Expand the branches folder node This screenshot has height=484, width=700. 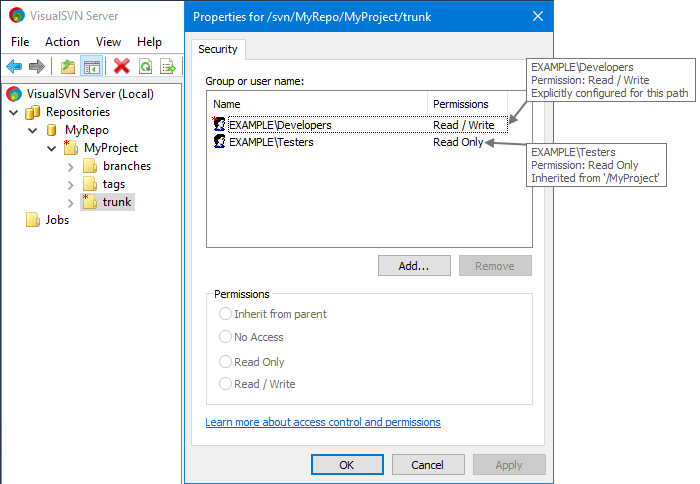pos(71,167)
